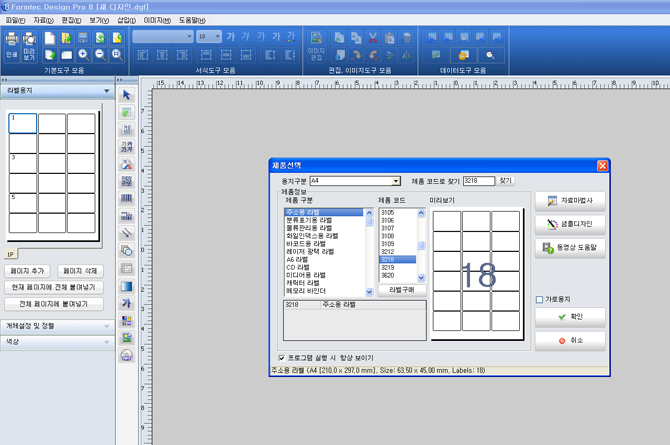Click the 동영상 도움말 button
This screenshot has height=445, width=670.
(x=570, y=248)
